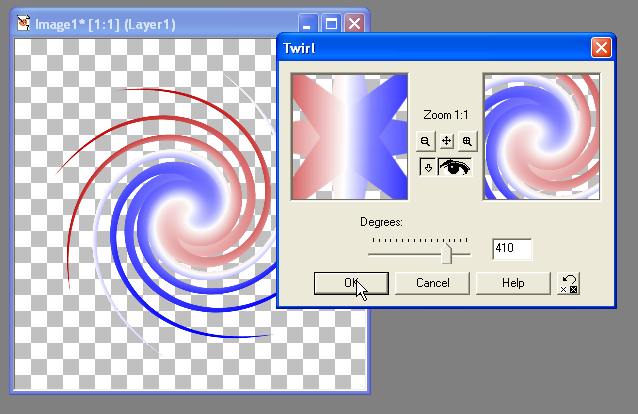Close the Image1 window
The image size is (638, 414).
click(354, 24)
